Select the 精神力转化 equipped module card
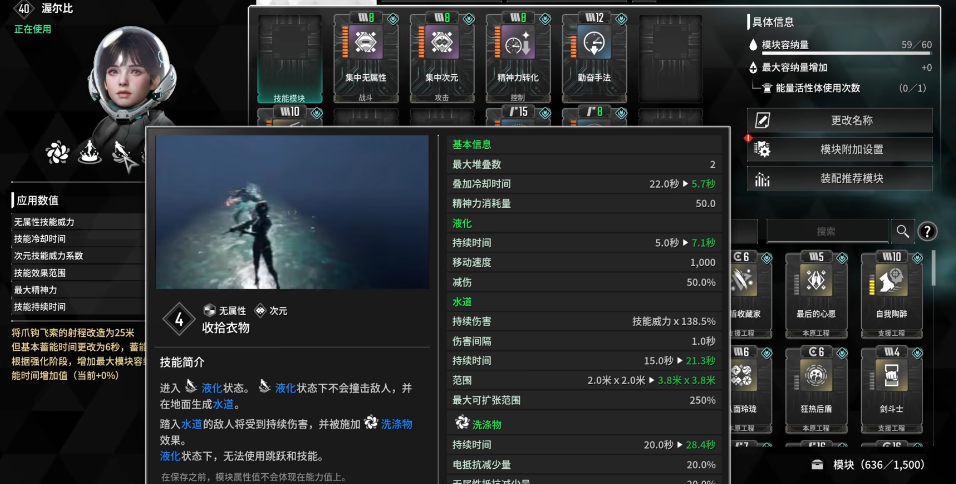Image resolution: width=956 pixels, height=484 pixels. pyautogui.click(x=518, y=59)
